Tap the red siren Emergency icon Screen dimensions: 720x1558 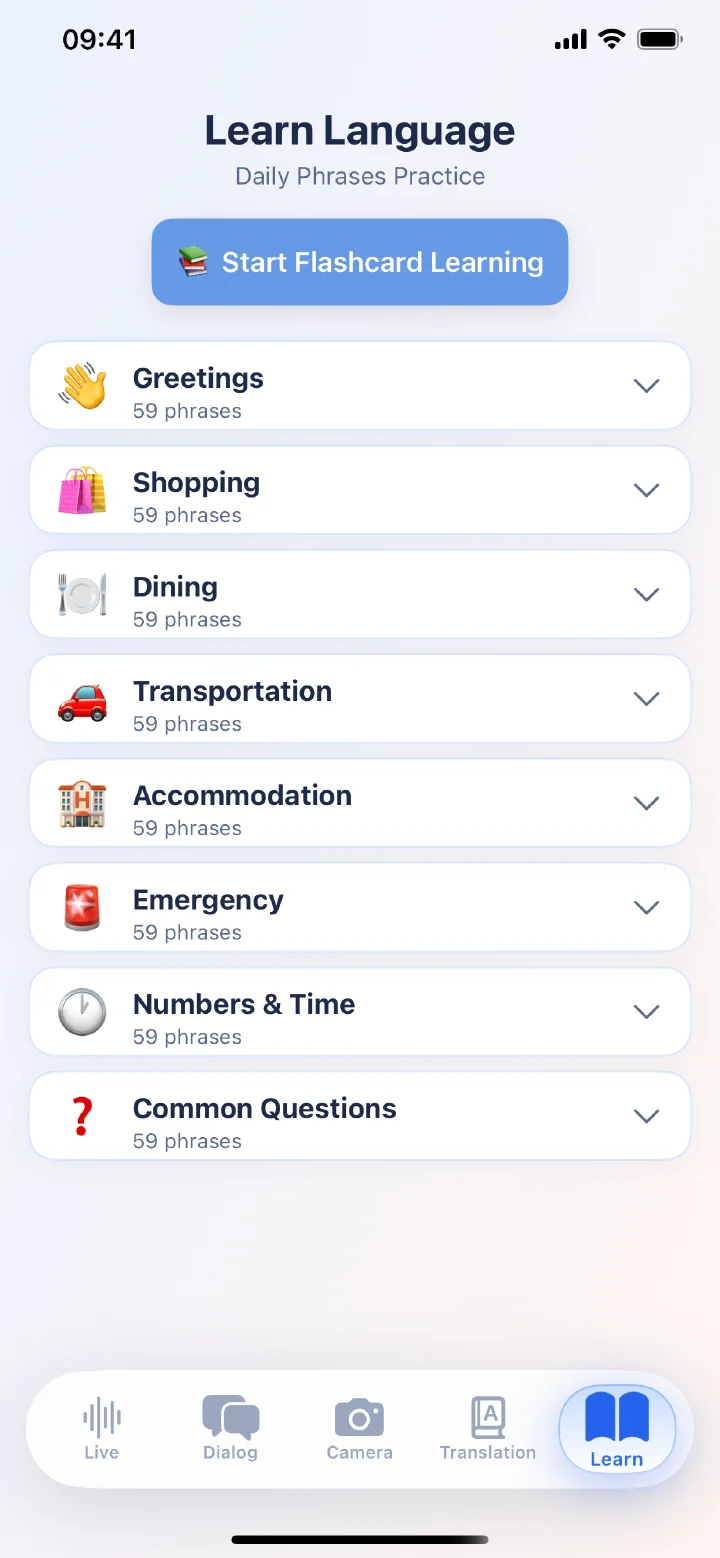coord(82,907)
